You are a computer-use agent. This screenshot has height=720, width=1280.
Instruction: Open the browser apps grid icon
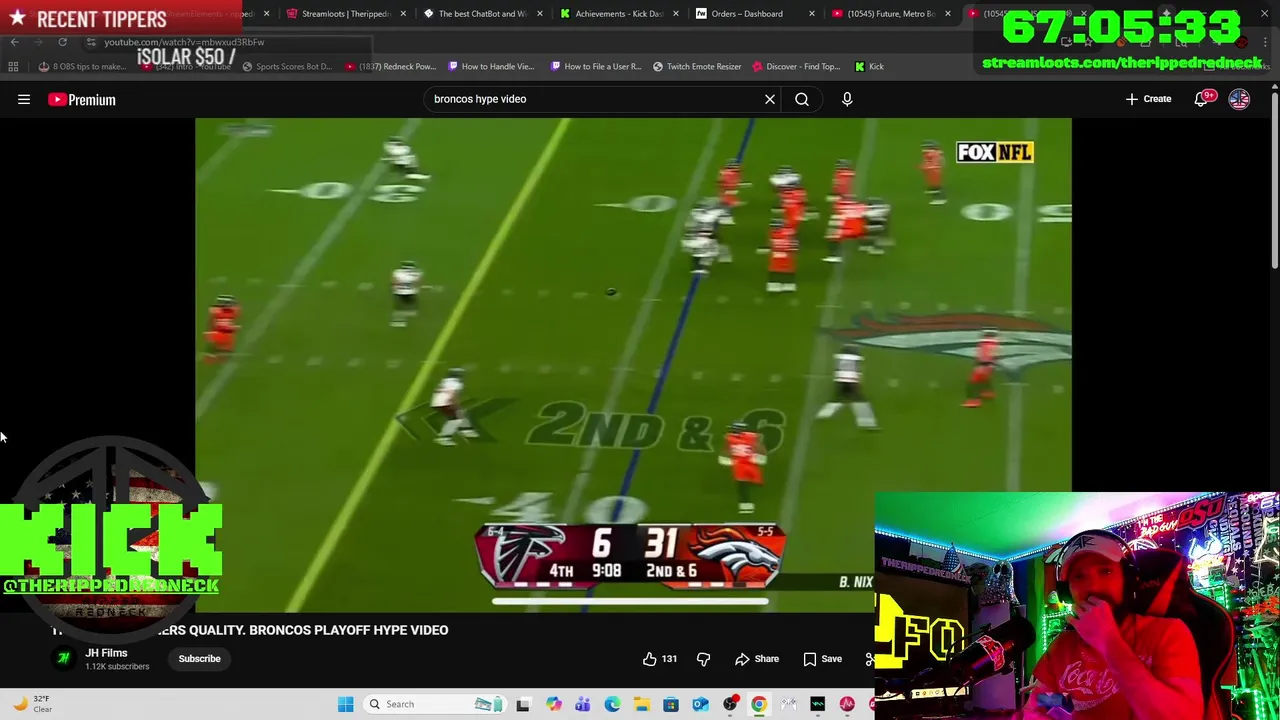(13, 66)
